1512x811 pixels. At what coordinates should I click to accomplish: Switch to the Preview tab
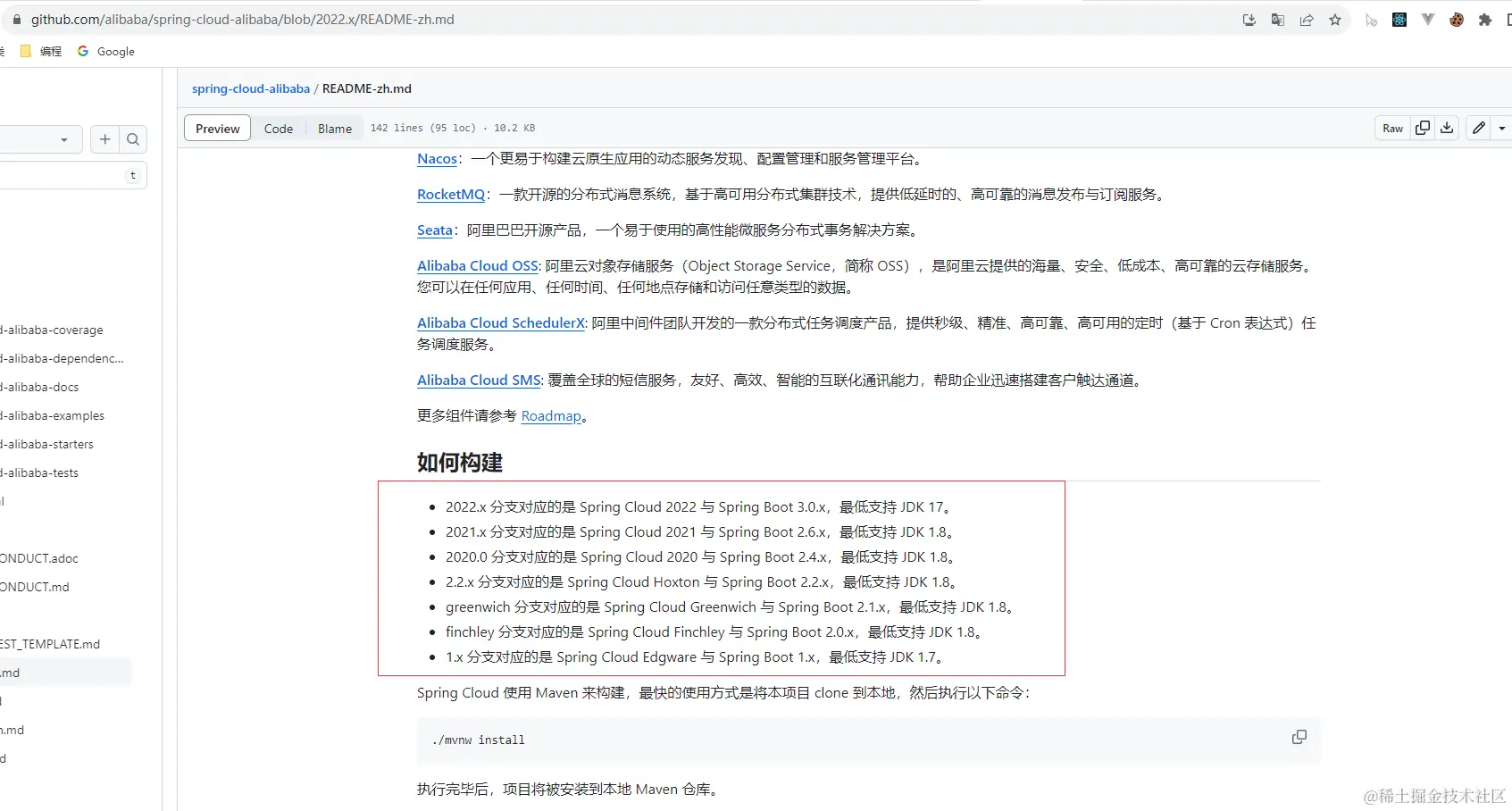[218, 129]
